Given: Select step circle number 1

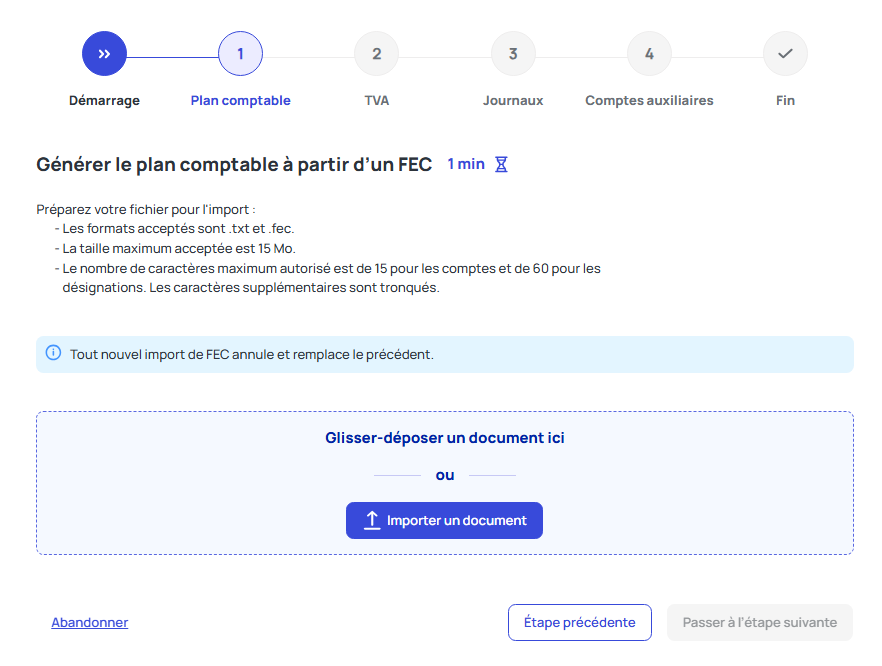Looking at the screenshot, I should (240, 54).
